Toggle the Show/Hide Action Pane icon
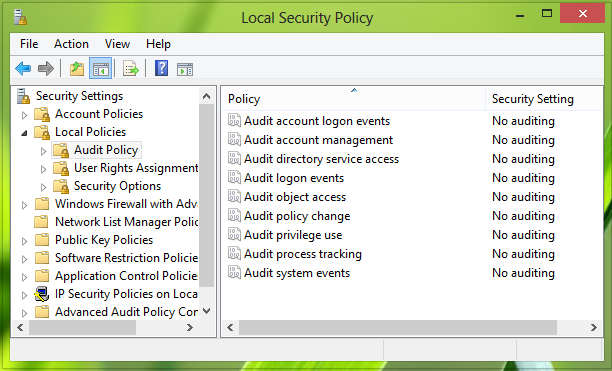612x371 pixels. 185,69
